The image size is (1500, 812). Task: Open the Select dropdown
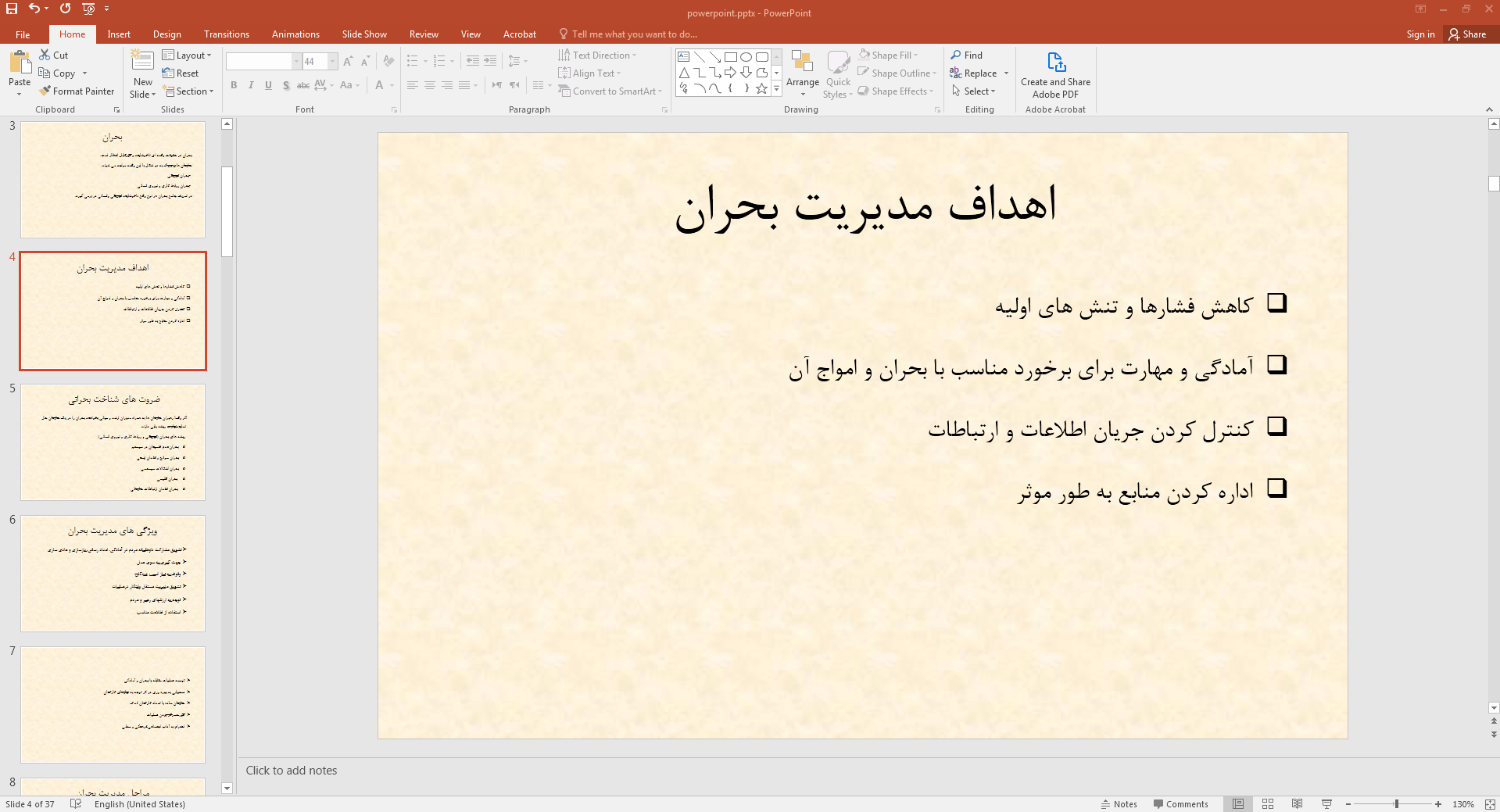pyautogui.click(x=973, y=91)
